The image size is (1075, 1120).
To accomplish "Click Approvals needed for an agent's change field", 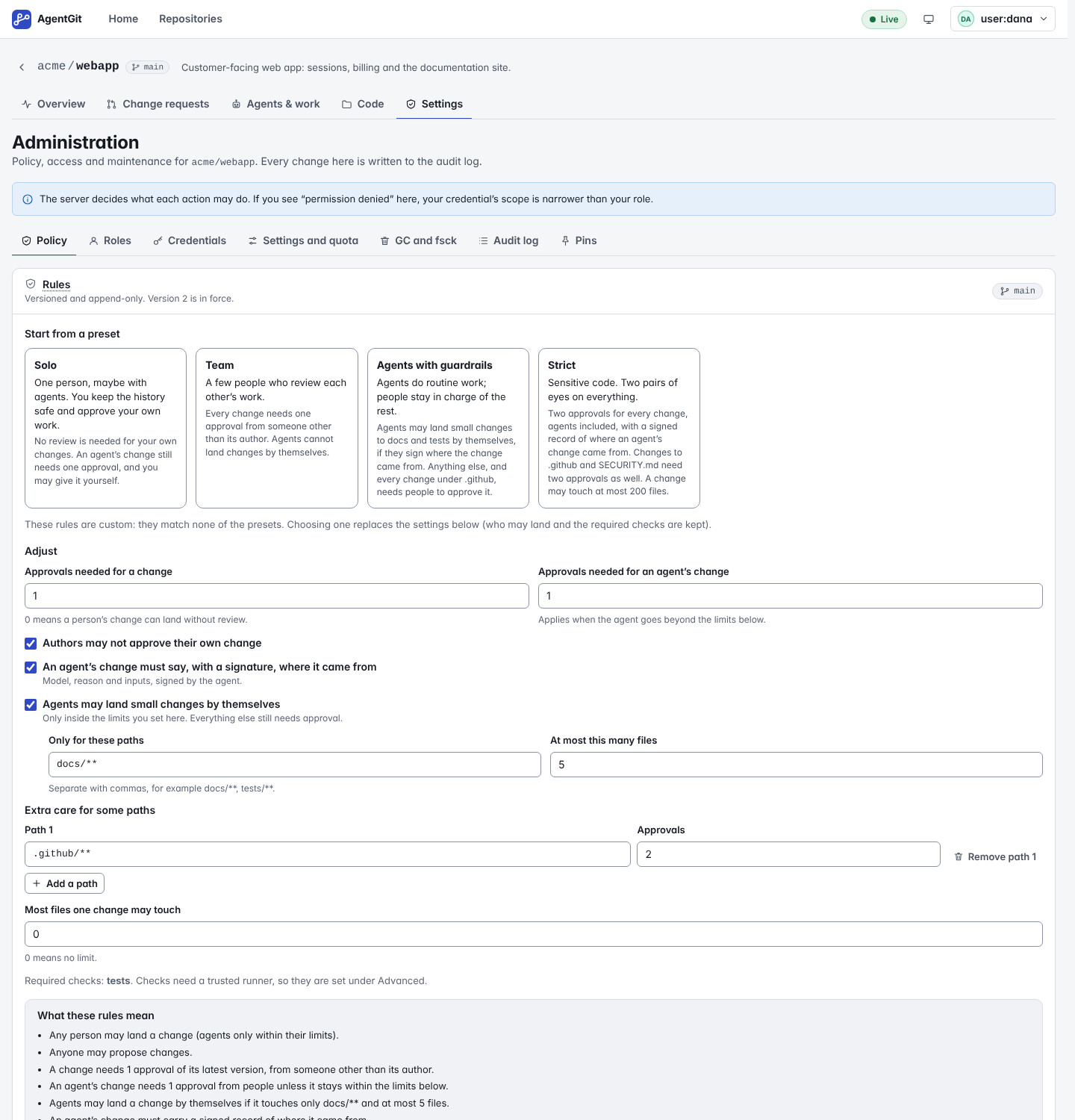I will (791, 596).
